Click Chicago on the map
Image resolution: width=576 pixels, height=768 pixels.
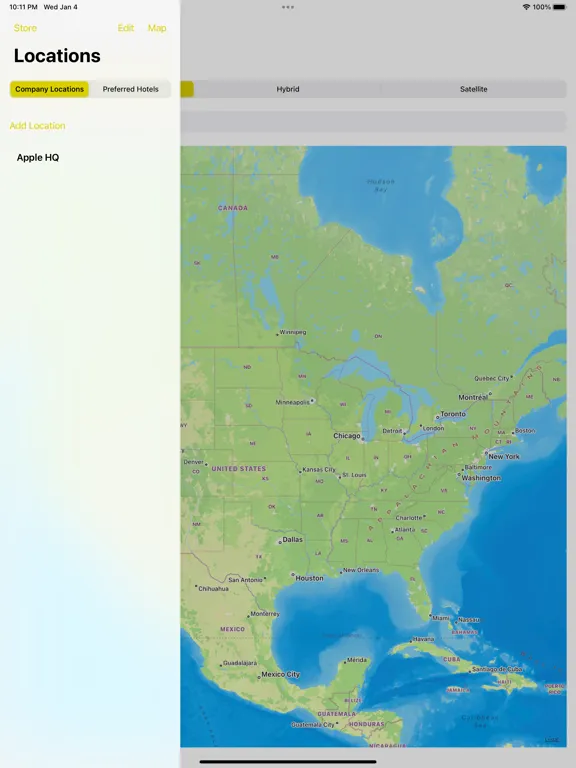tap(347, 436)
